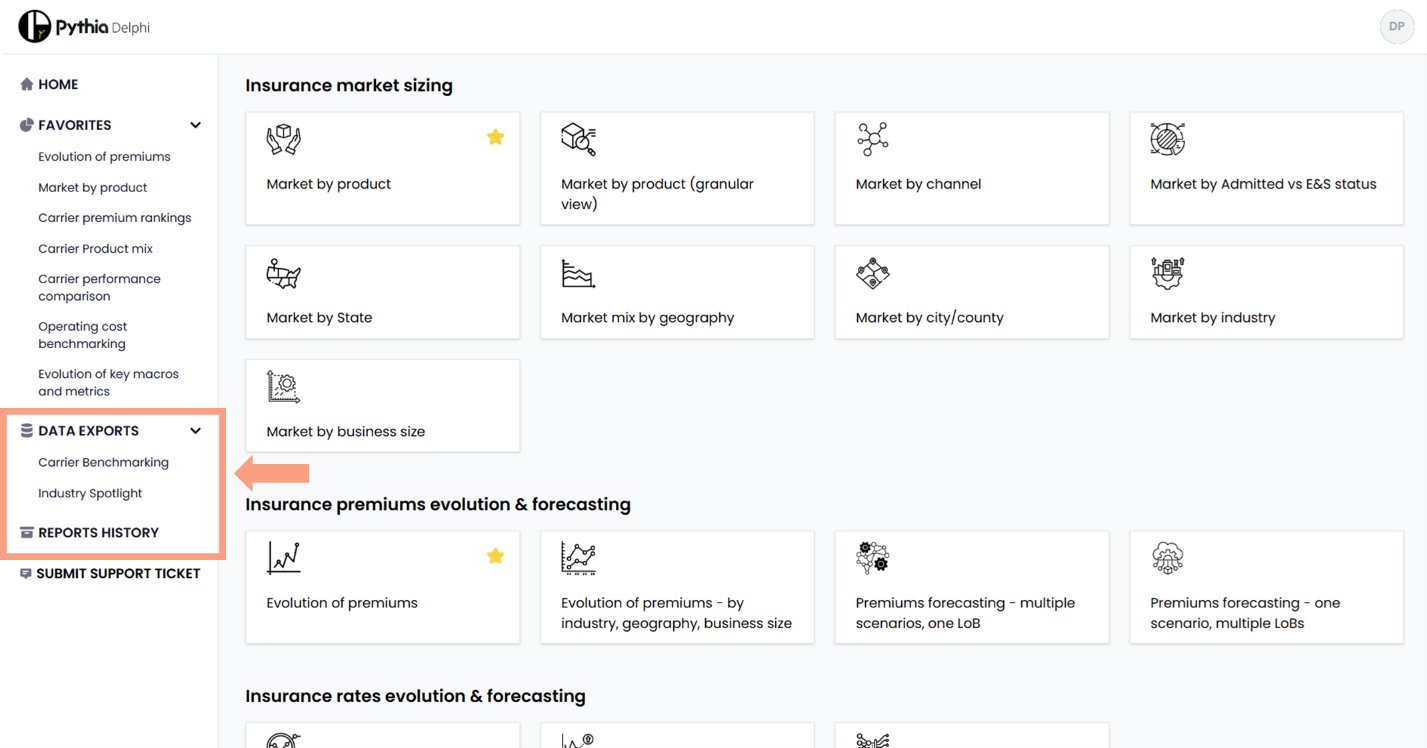Click the Home house icon in sidebar
The height and width of the screenshot is (748, 1427).
(x=27, y=85)
